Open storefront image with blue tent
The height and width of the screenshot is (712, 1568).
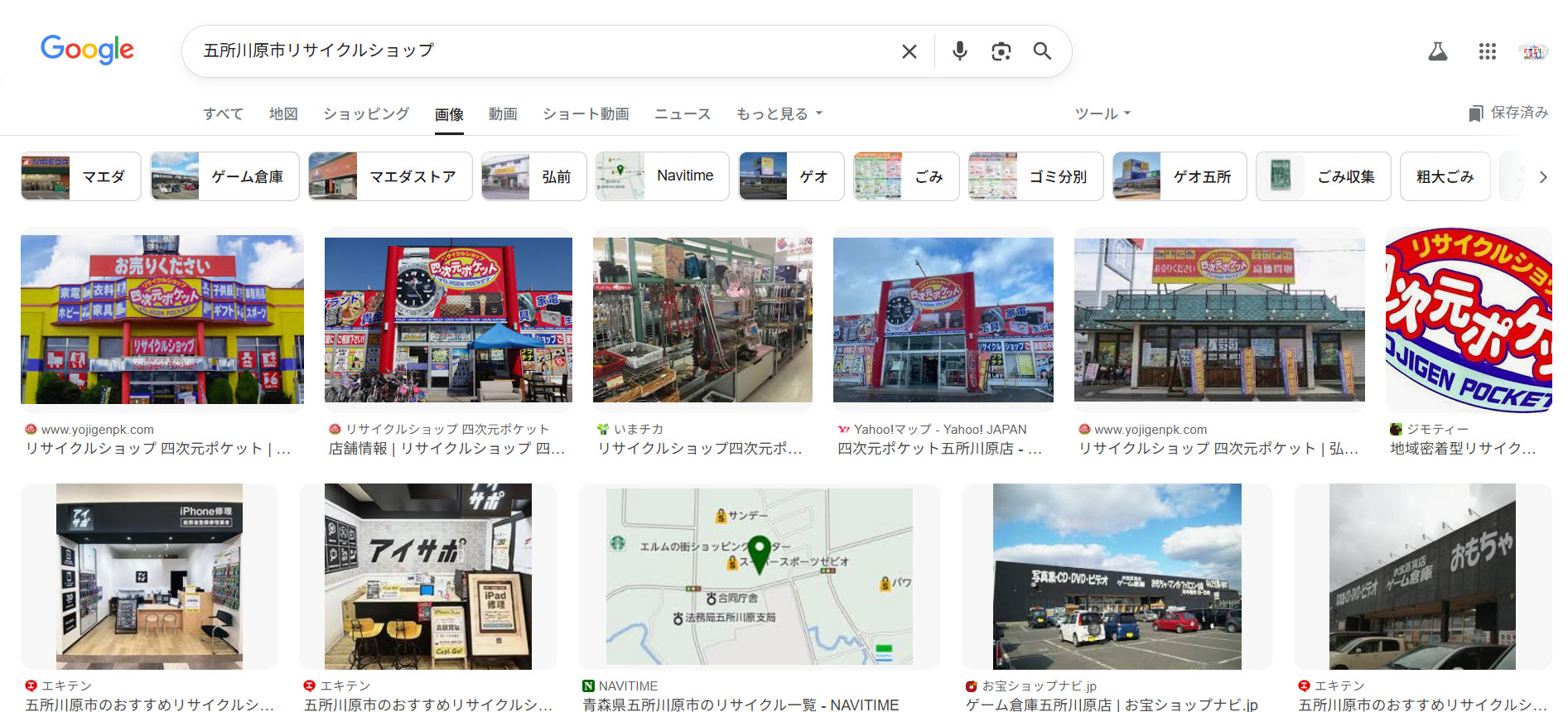click(x=448, y=320)
